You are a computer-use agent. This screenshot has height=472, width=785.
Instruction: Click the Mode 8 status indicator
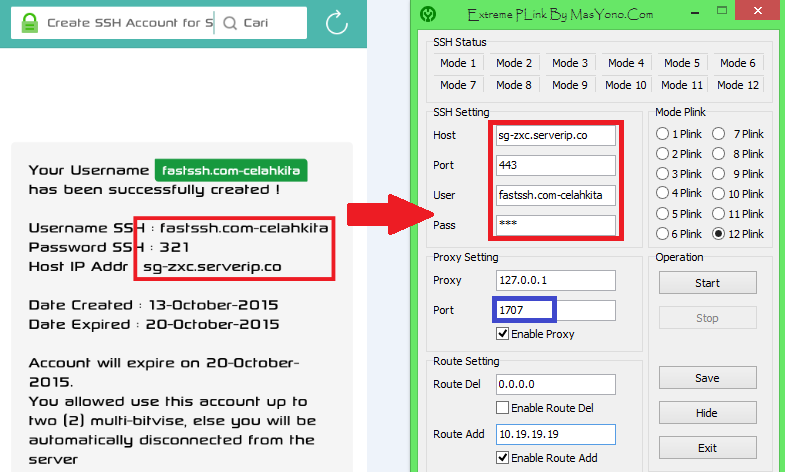(x=514, y=85)
